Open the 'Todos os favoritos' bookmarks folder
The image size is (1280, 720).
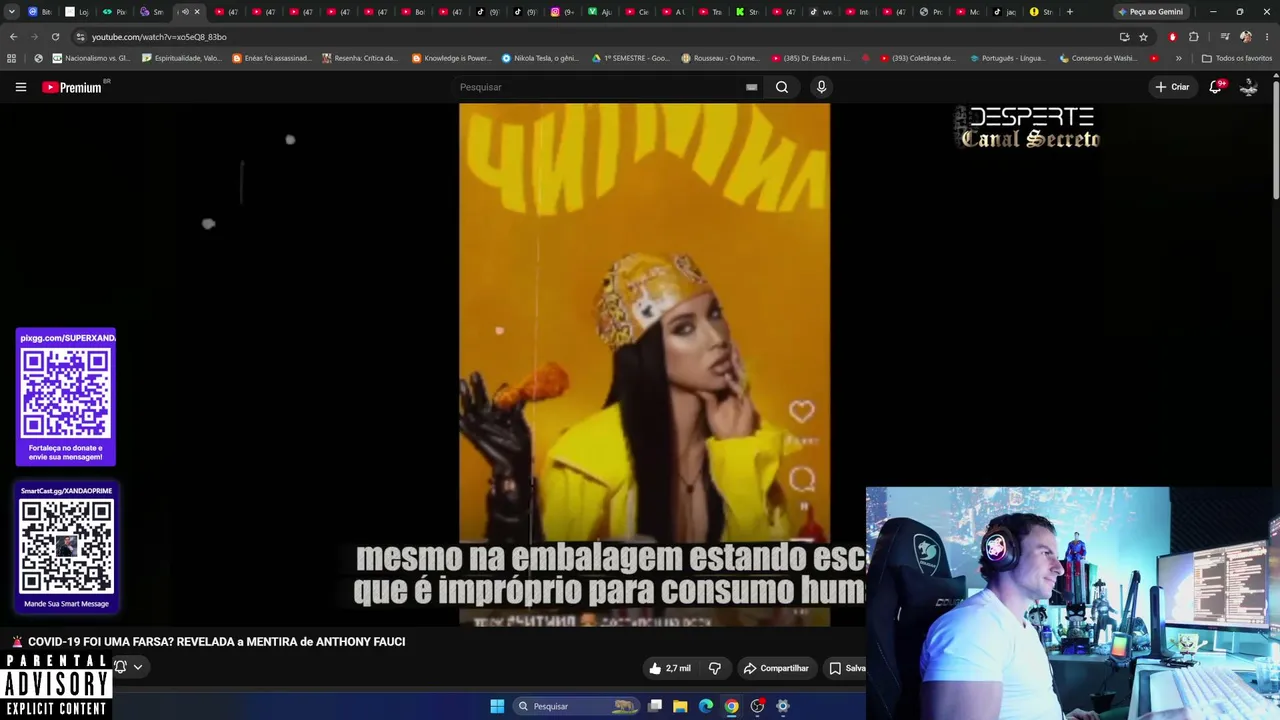tap(1237, 58)
